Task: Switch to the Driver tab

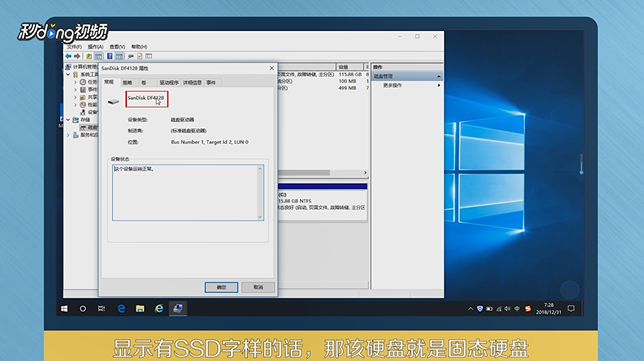Action: click(x=169, y=83)
